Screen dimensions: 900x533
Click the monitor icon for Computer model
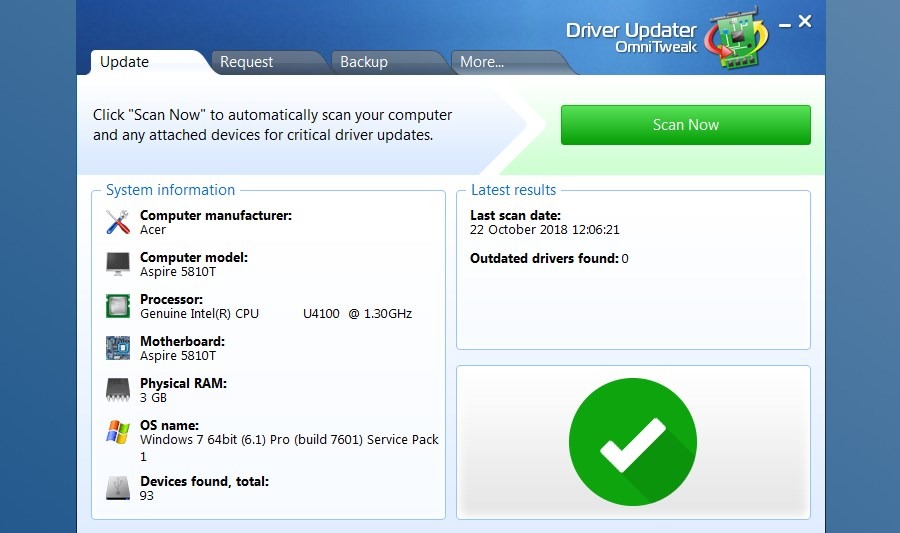click(118, 264)
